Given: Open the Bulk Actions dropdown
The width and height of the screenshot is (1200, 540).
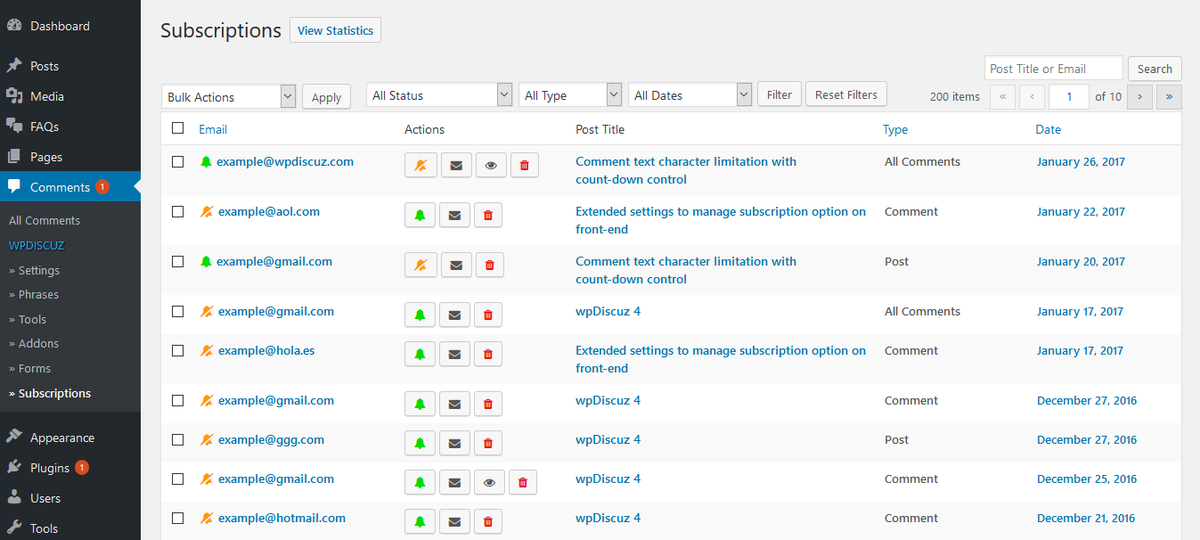Looking at the screenshot, I should [229, 96].
